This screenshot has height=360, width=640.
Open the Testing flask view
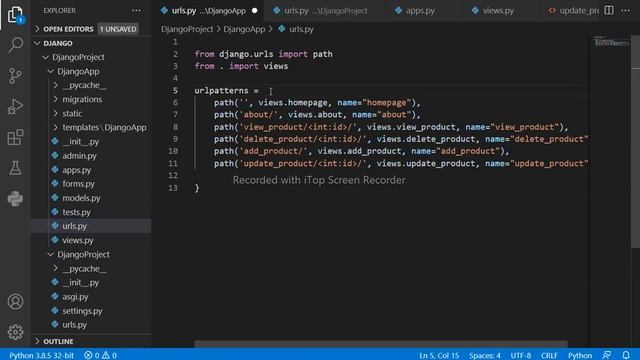click(x=15, y=168)
